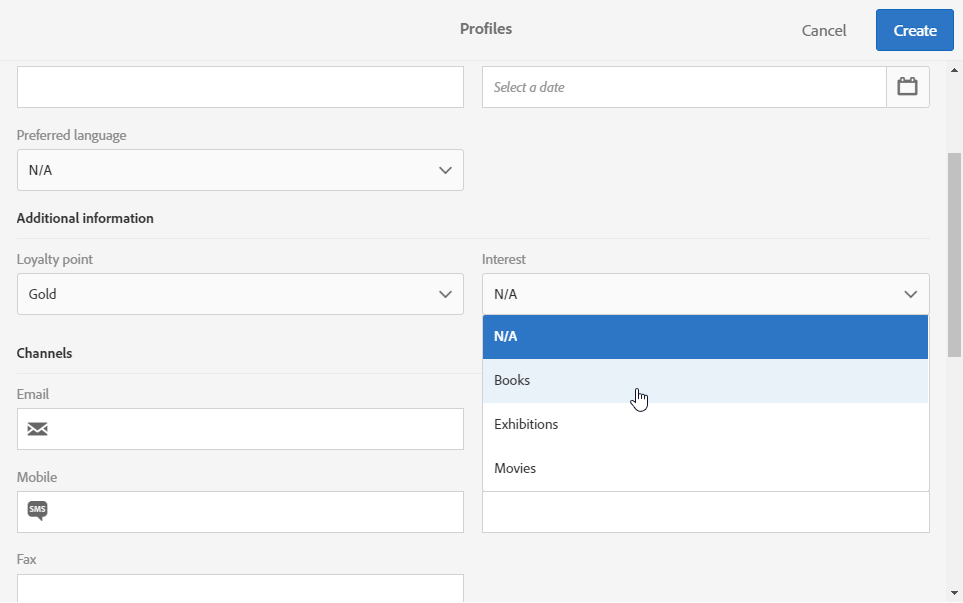This screenshot has height=603, width=963.
Task: Expand the Preferred language dropdown
Action: [x=240, y=170]
